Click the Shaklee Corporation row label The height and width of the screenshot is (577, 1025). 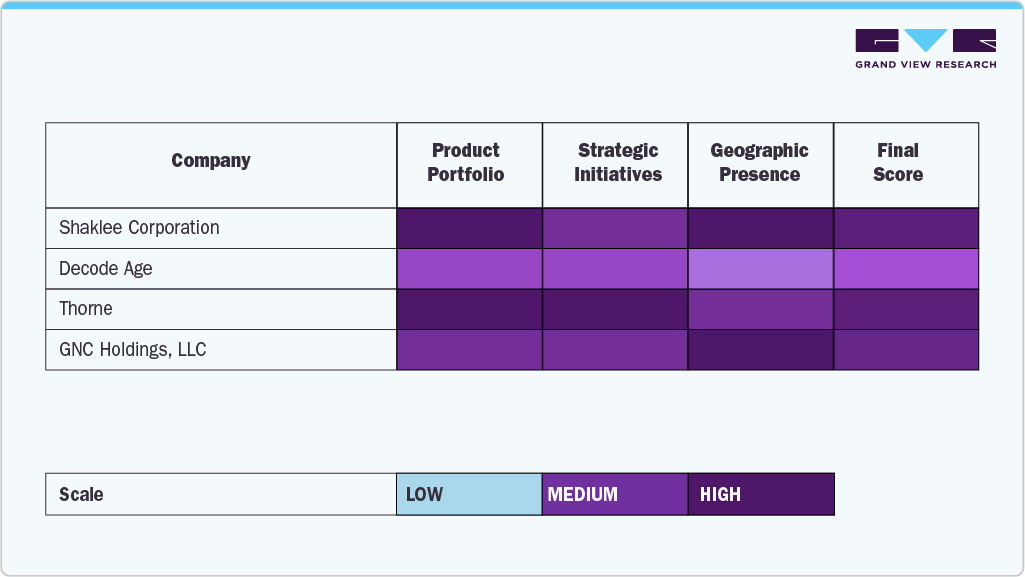tap(139, 228)
